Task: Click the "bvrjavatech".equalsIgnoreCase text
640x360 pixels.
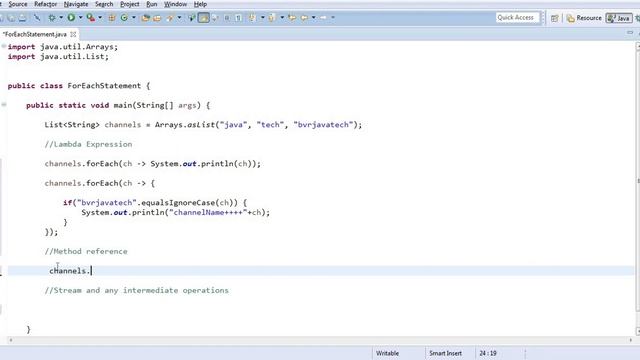Action: (146, 203)
